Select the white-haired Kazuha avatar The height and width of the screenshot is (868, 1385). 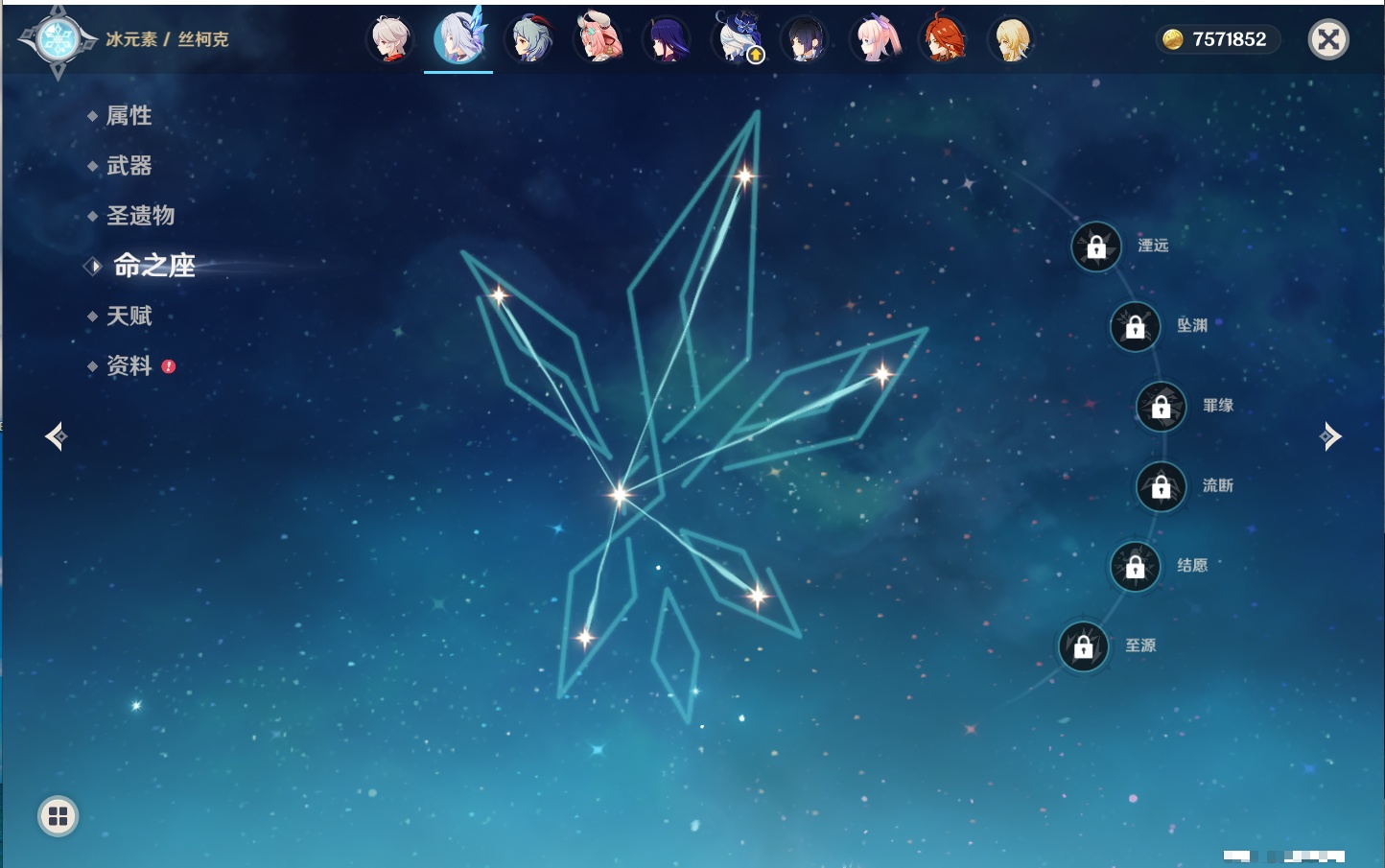390,39
